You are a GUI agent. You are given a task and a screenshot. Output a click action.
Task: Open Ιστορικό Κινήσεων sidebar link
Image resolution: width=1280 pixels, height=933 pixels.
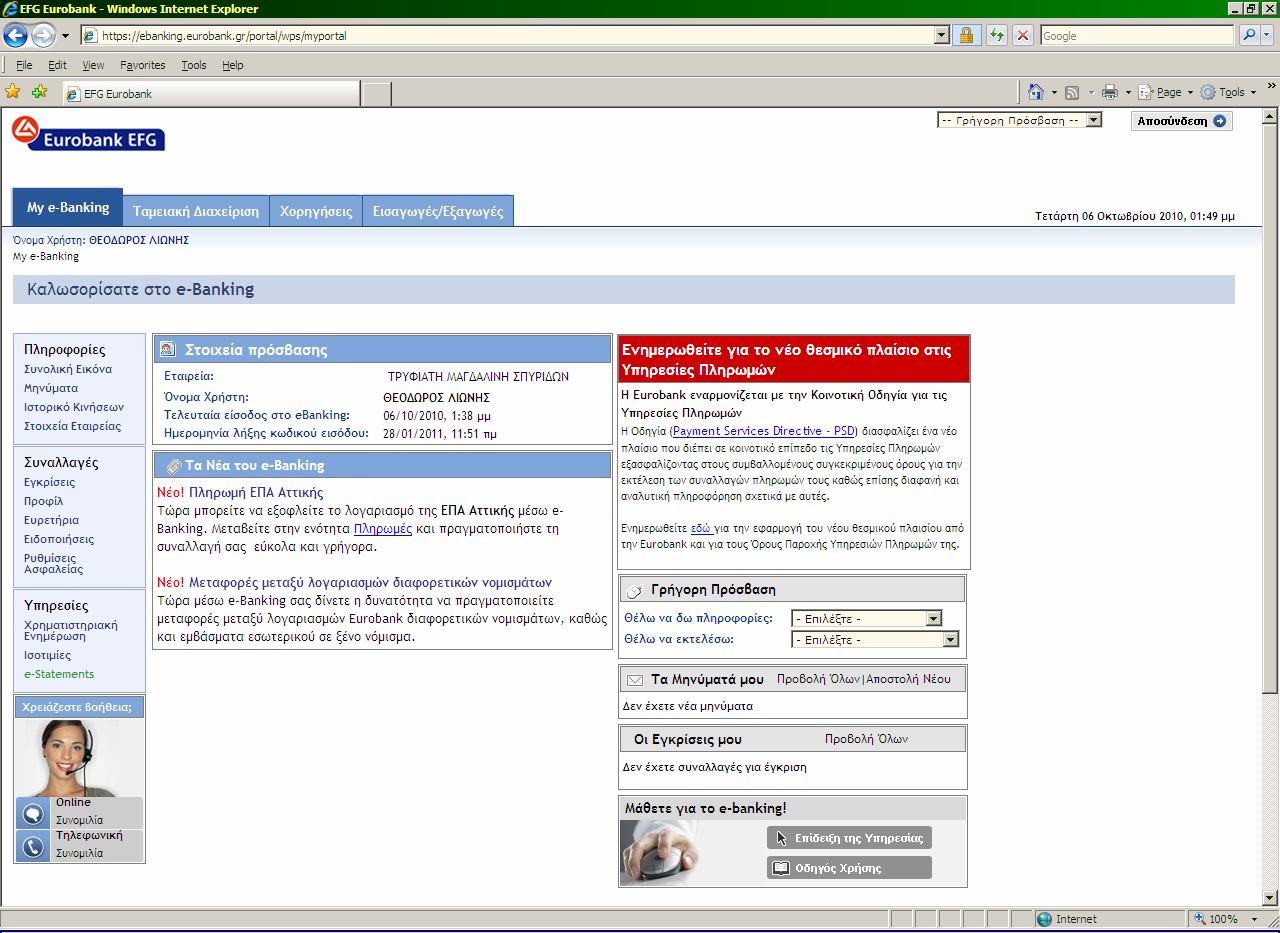pos(74,407)
